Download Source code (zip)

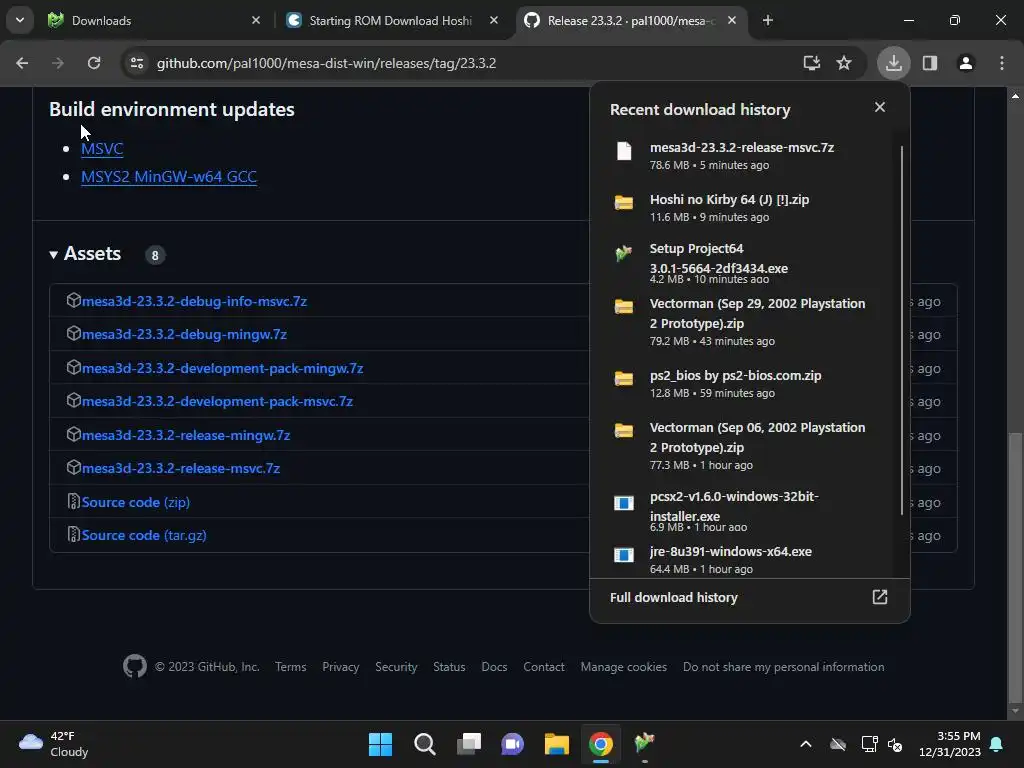point(135,502)
